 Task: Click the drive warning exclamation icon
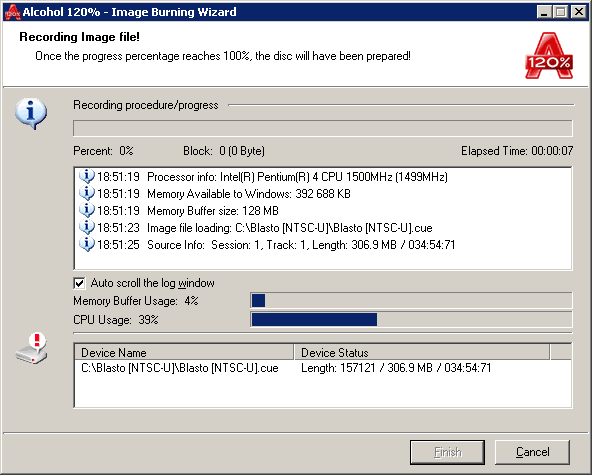[x=32, y=349]
